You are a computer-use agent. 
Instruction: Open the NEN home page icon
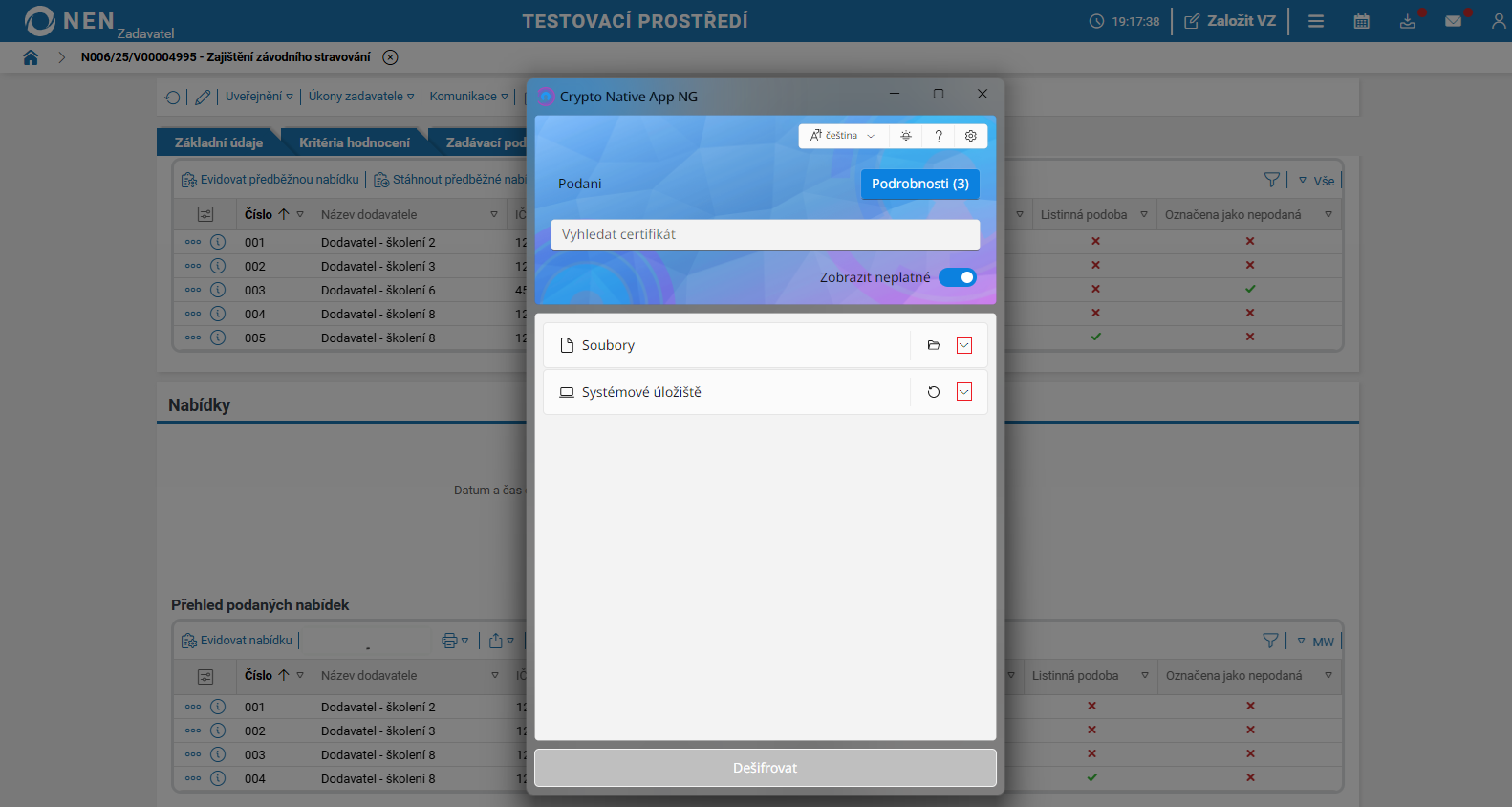coord(31,57)
